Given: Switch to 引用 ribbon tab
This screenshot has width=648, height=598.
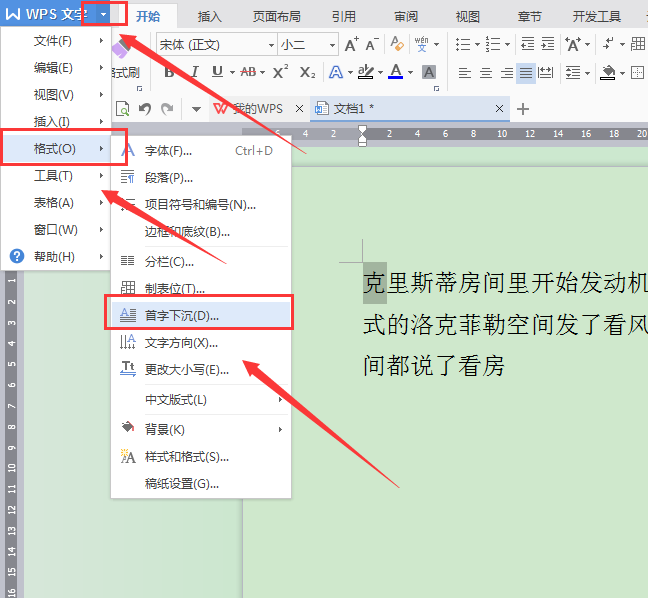Looking at the screenshot, I should pos(344,17).
